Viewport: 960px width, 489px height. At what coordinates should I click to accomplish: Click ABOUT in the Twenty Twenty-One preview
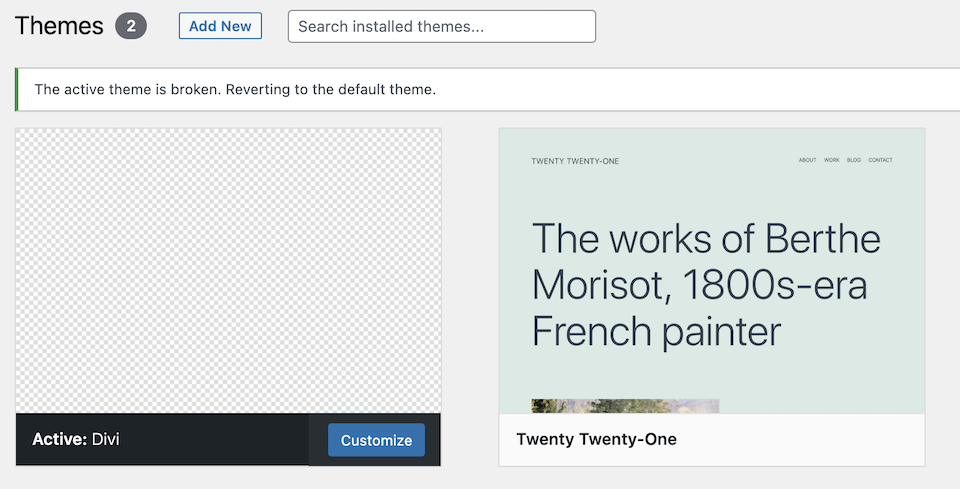(x=807, y=160)
